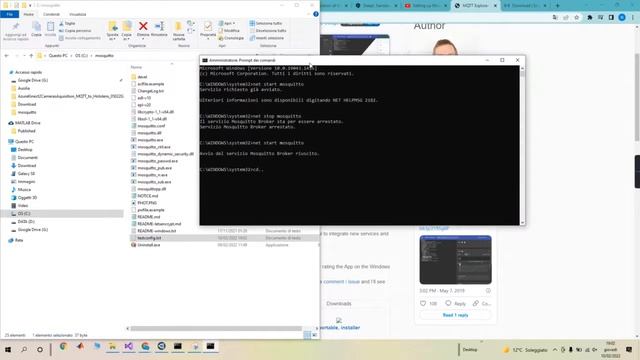Click the Reply button under the tweet
The image size is (640, 360).
[x=456, y=303]
